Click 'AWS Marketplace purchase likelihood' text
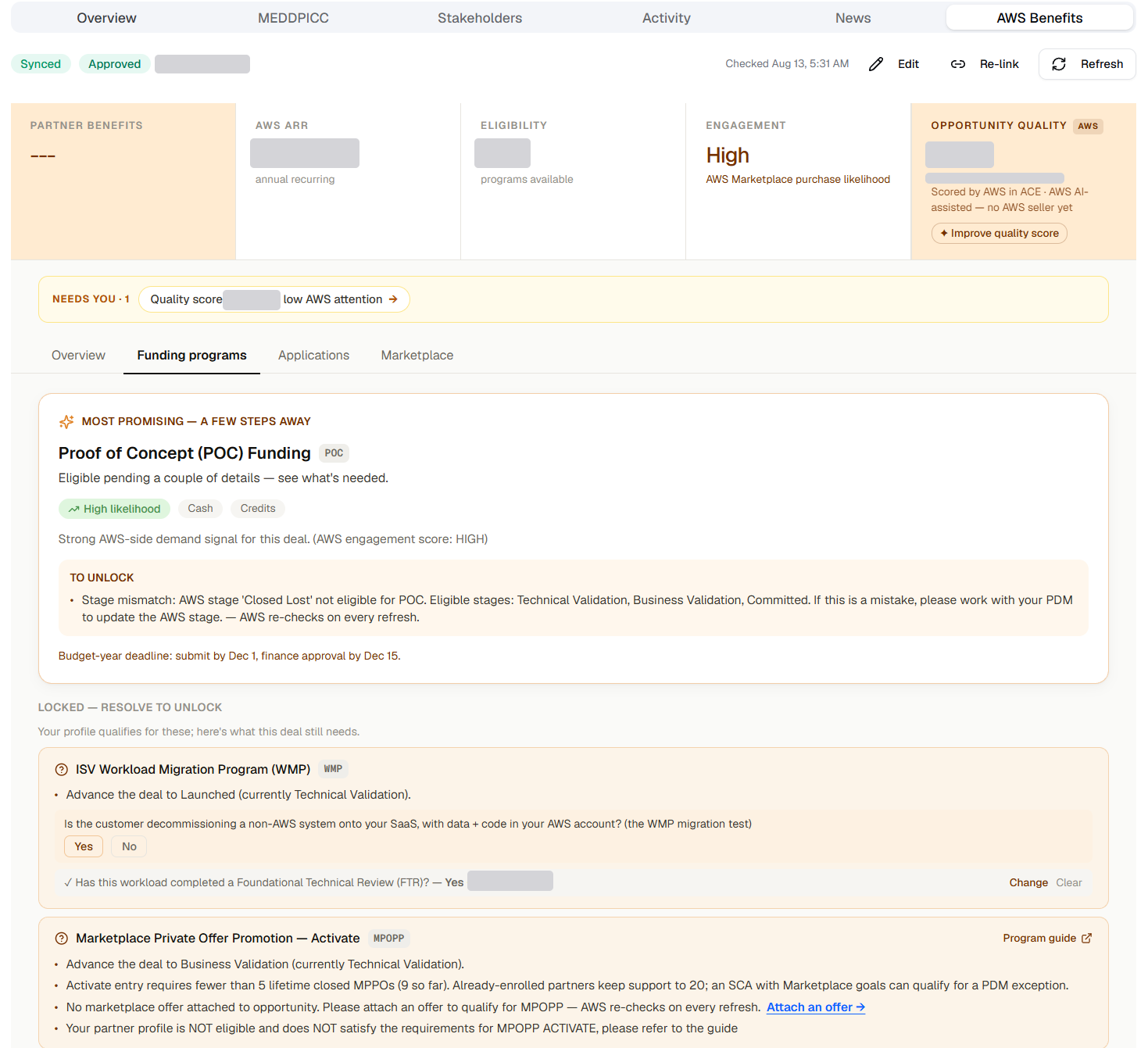 (798, 180)
